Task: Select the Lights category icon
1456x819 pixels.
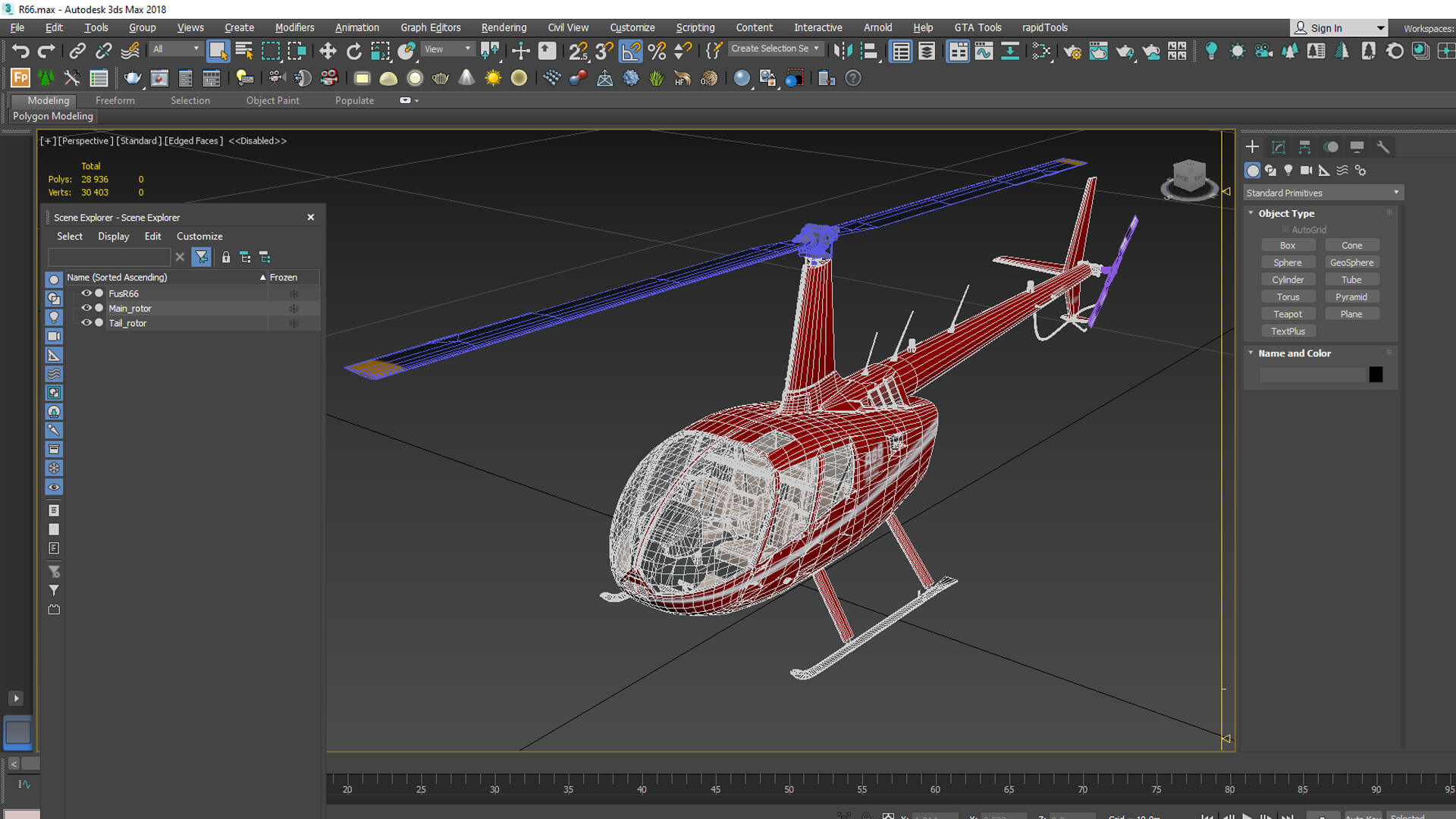Action: [1288, 171]
